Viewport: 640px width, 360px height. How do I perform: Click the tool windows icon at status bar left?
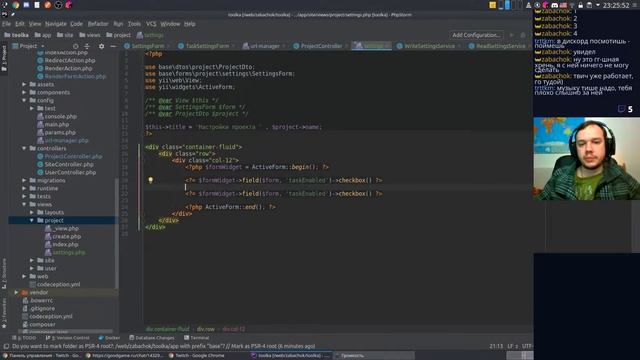6,346
